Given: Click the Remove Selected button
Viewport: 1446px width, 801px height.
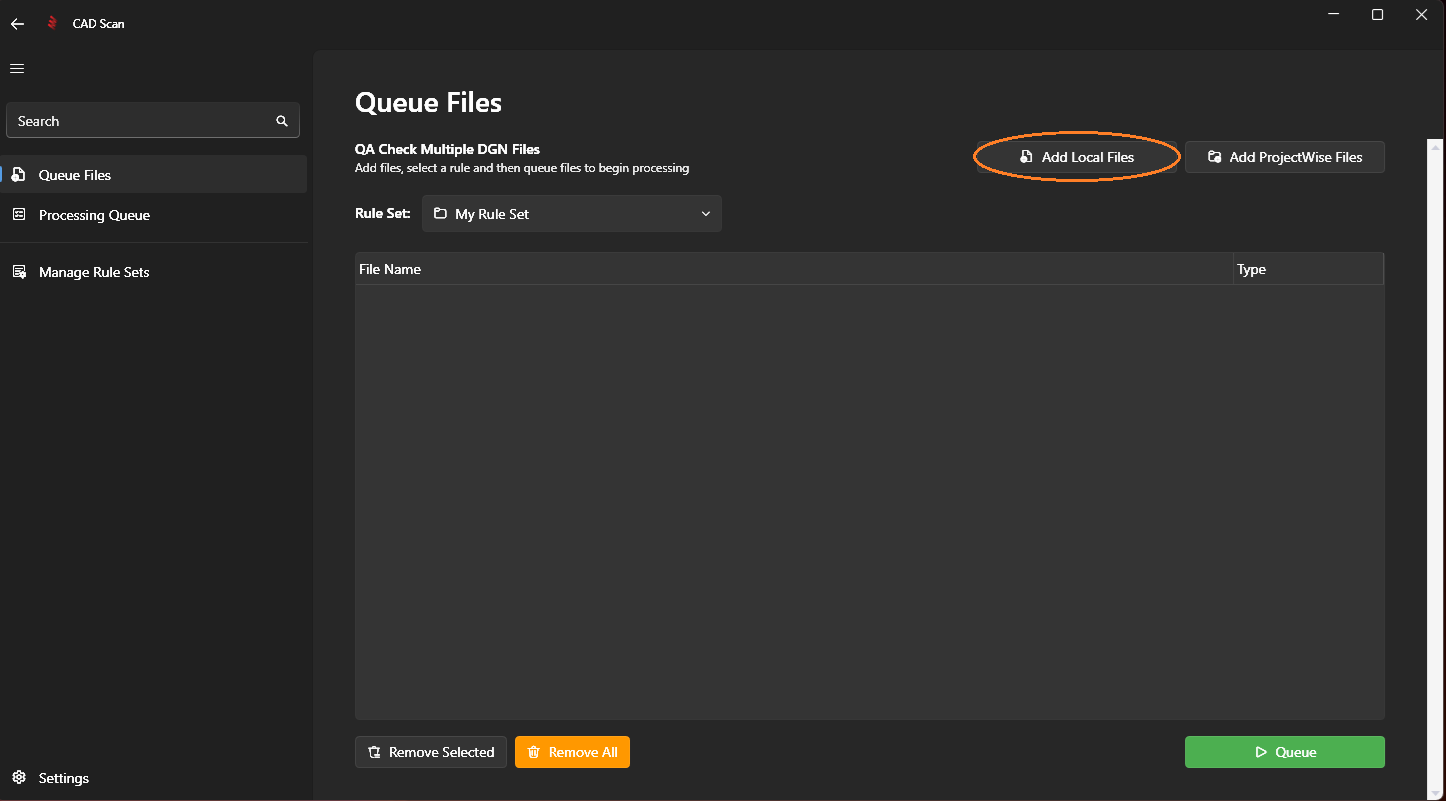Looking at the screenshot, I should [431, 752].
